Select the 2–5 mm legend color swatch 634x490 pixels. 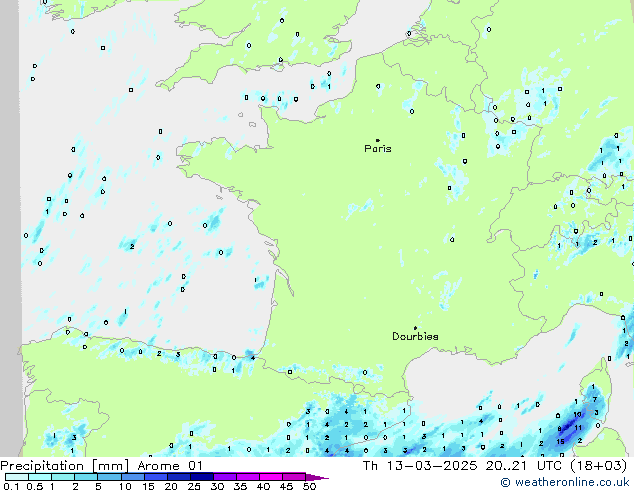[x=86, y=477]
